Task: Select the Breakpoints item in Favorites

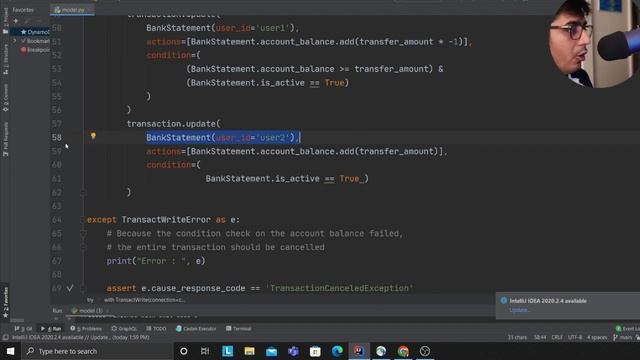Action: click(35, 50)
